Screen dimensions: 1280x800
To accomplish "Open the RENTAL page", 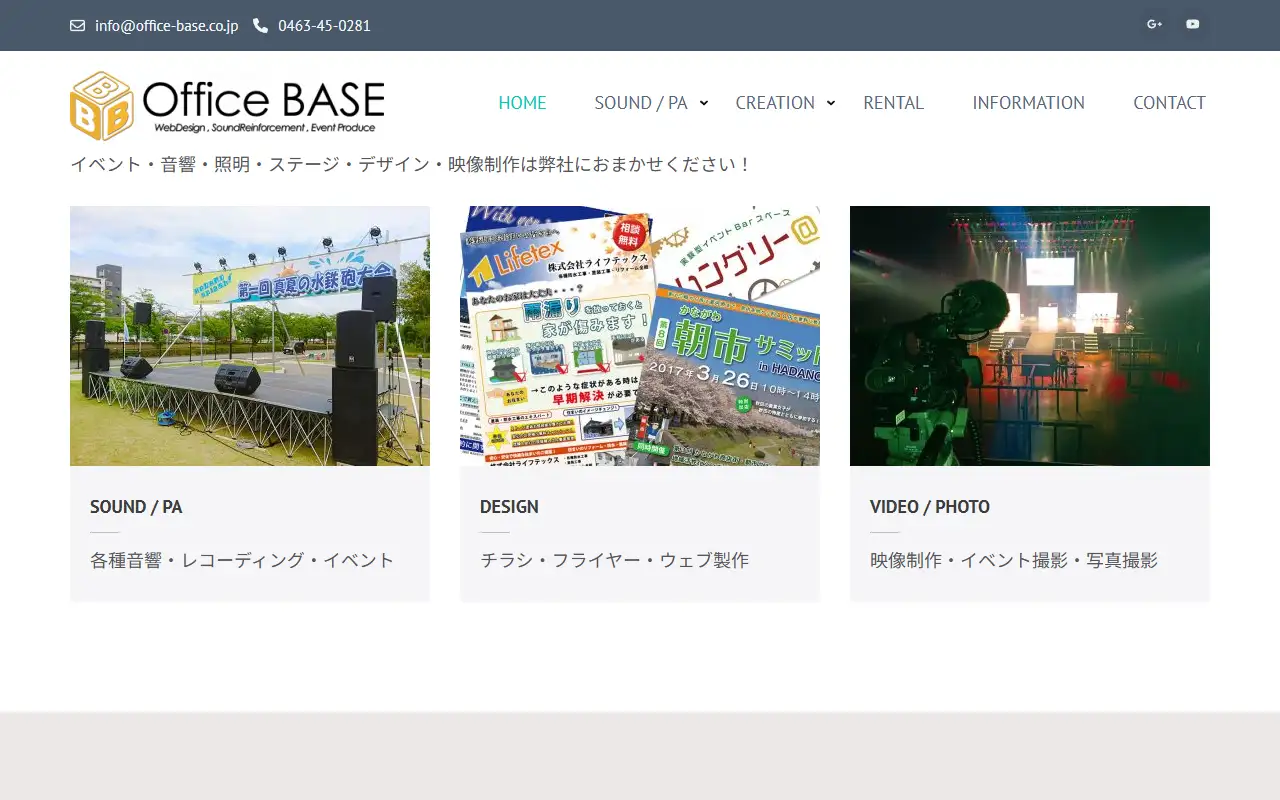I will 893,103.
